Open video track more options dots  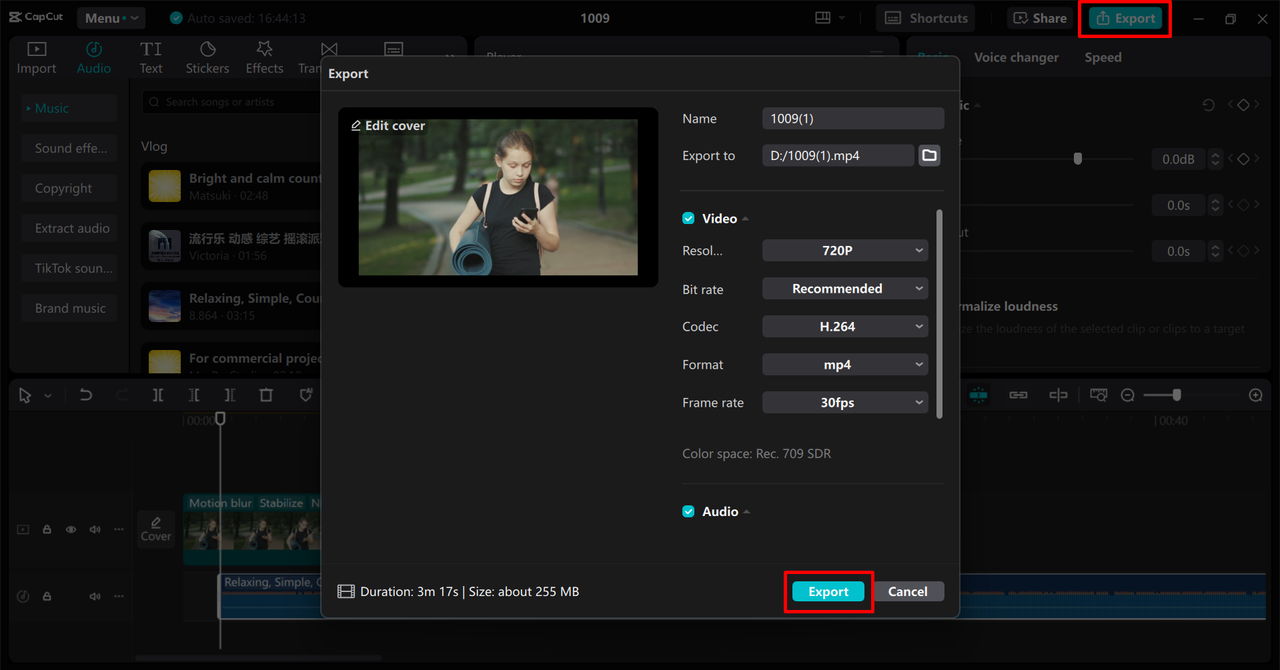(119, 530)
